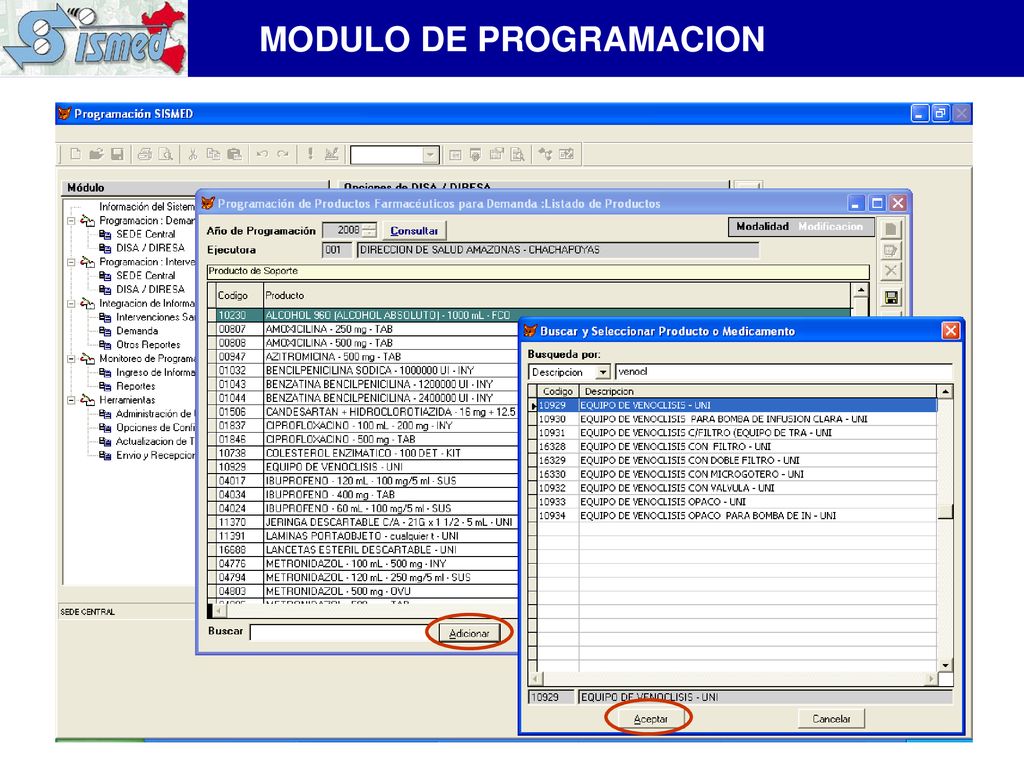The height and width of the screenshot is (768, 1024).
Task: Click new-record icon right of Modalidad
Action: coord(891,229)
